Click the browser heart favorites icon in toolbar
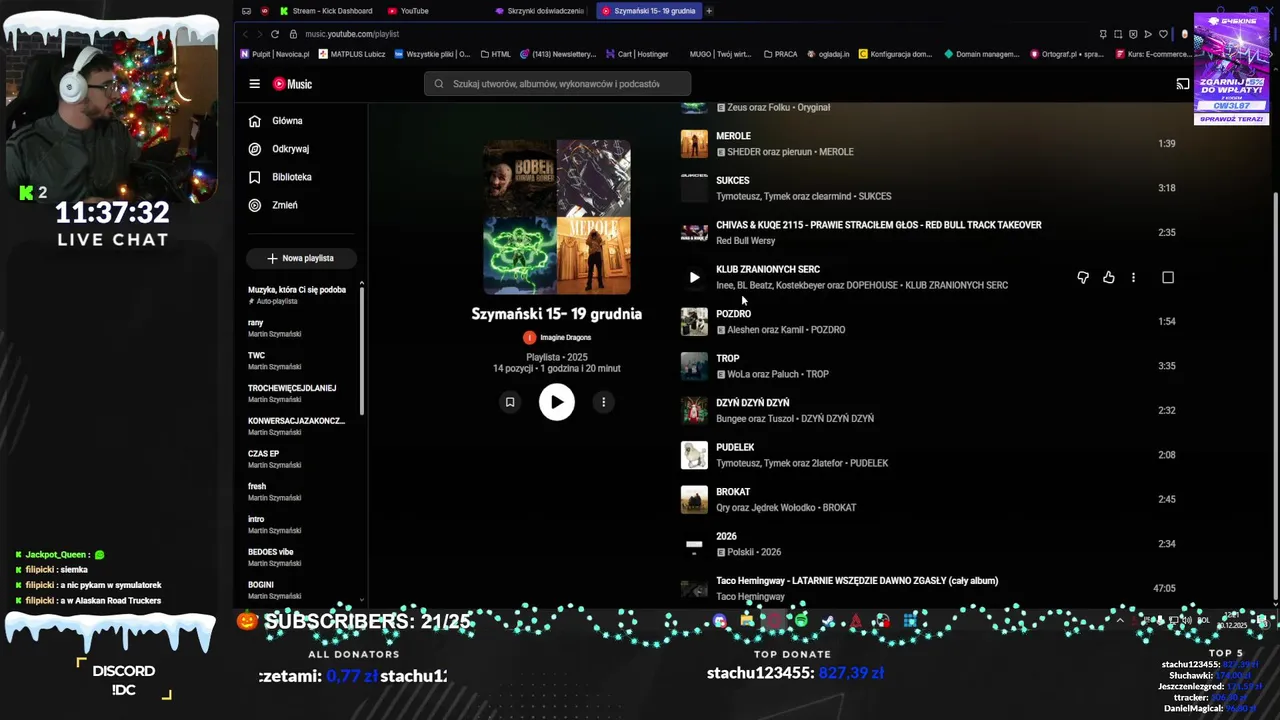 [x=1163, y=34]
